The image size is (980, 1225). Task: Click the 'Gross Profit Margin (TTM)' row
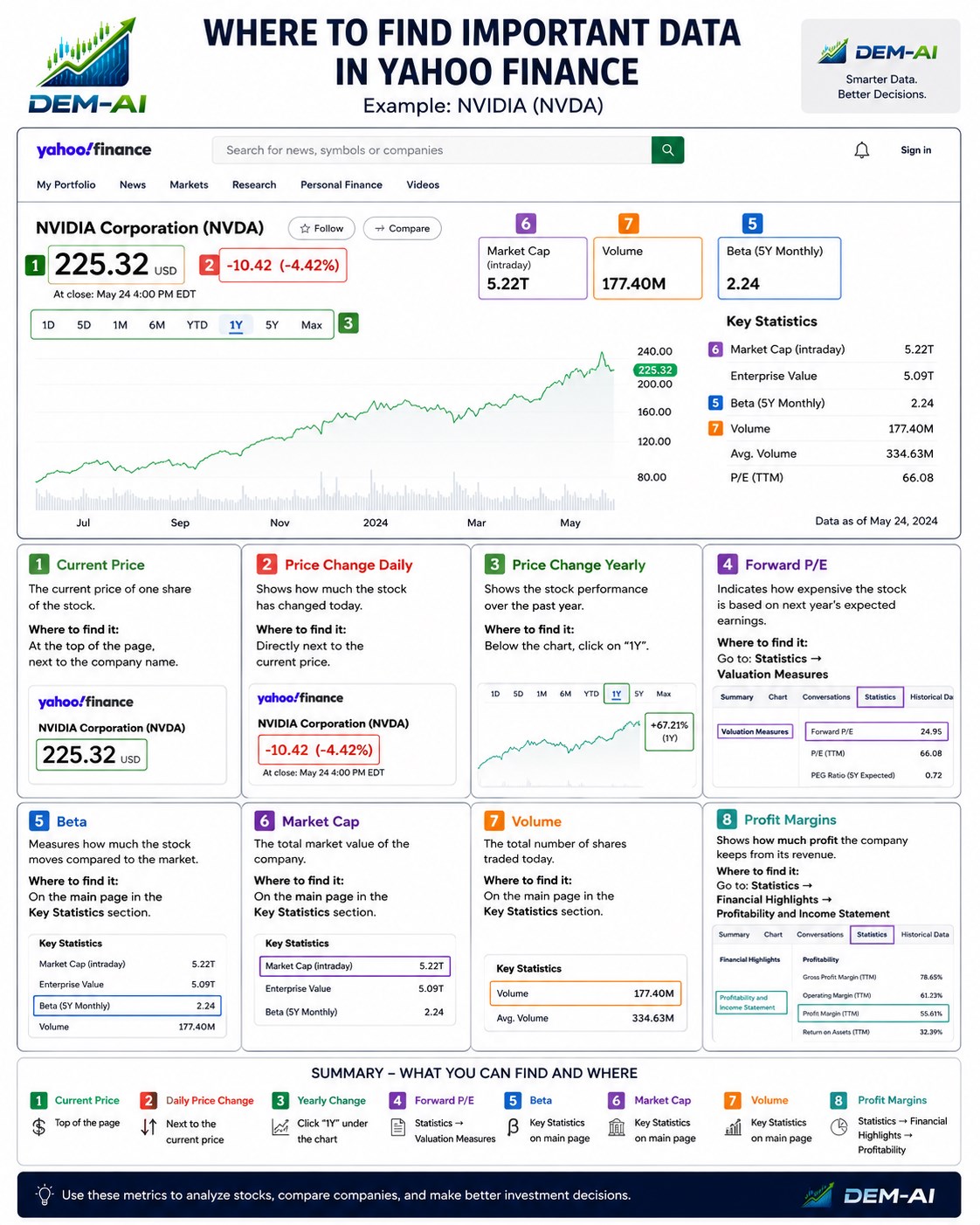tap(873, 977)
